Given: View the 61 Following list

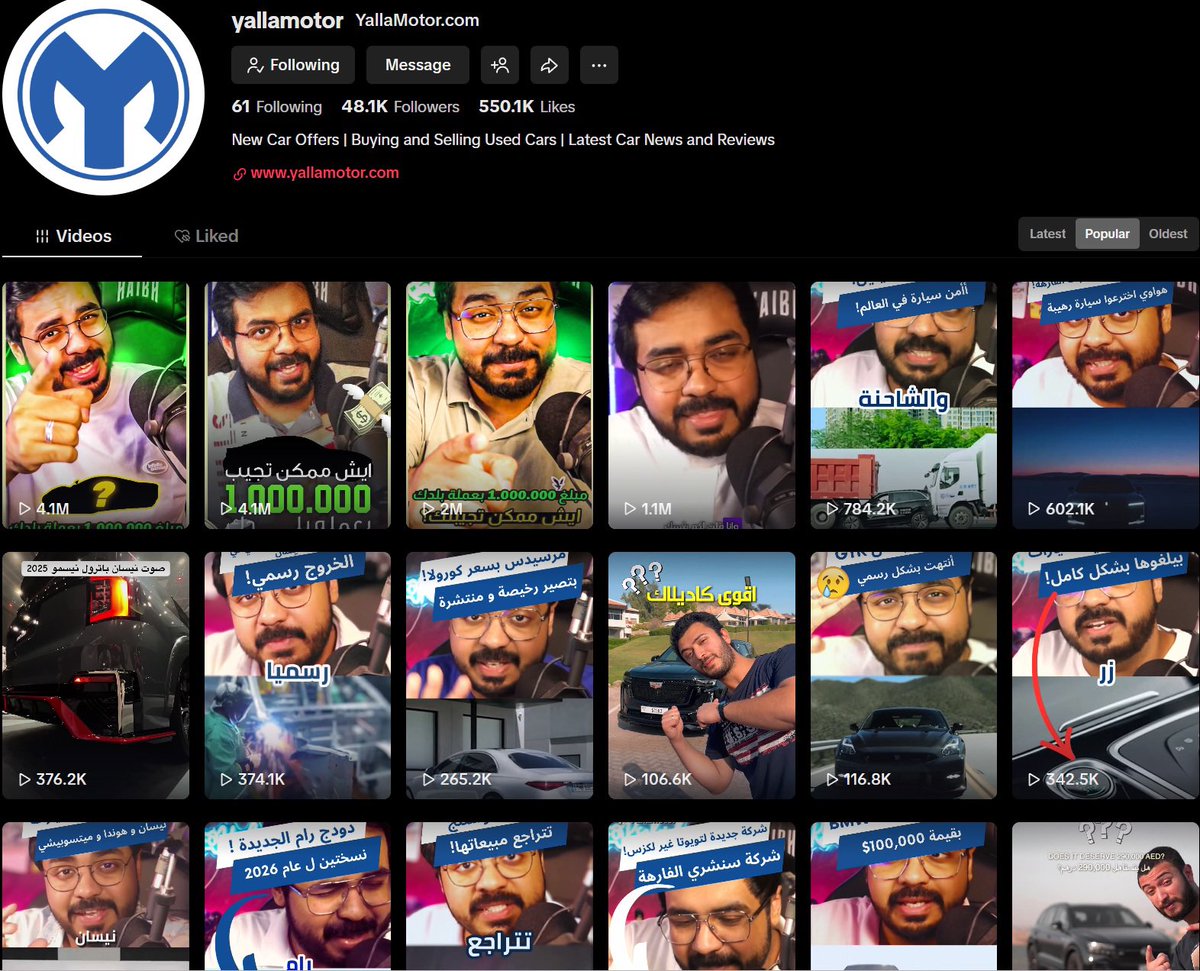Looking at the screenshot, I should 277,107.
